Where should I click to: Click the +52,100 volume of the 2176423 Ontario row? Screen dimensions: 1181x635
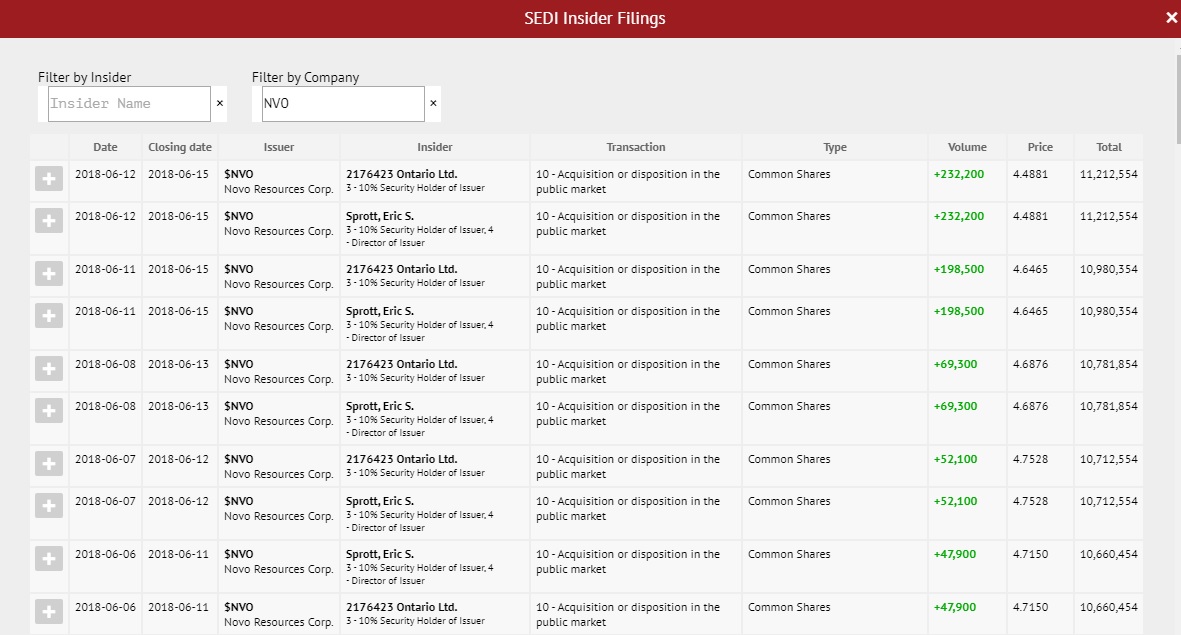[x=956, y=459]
